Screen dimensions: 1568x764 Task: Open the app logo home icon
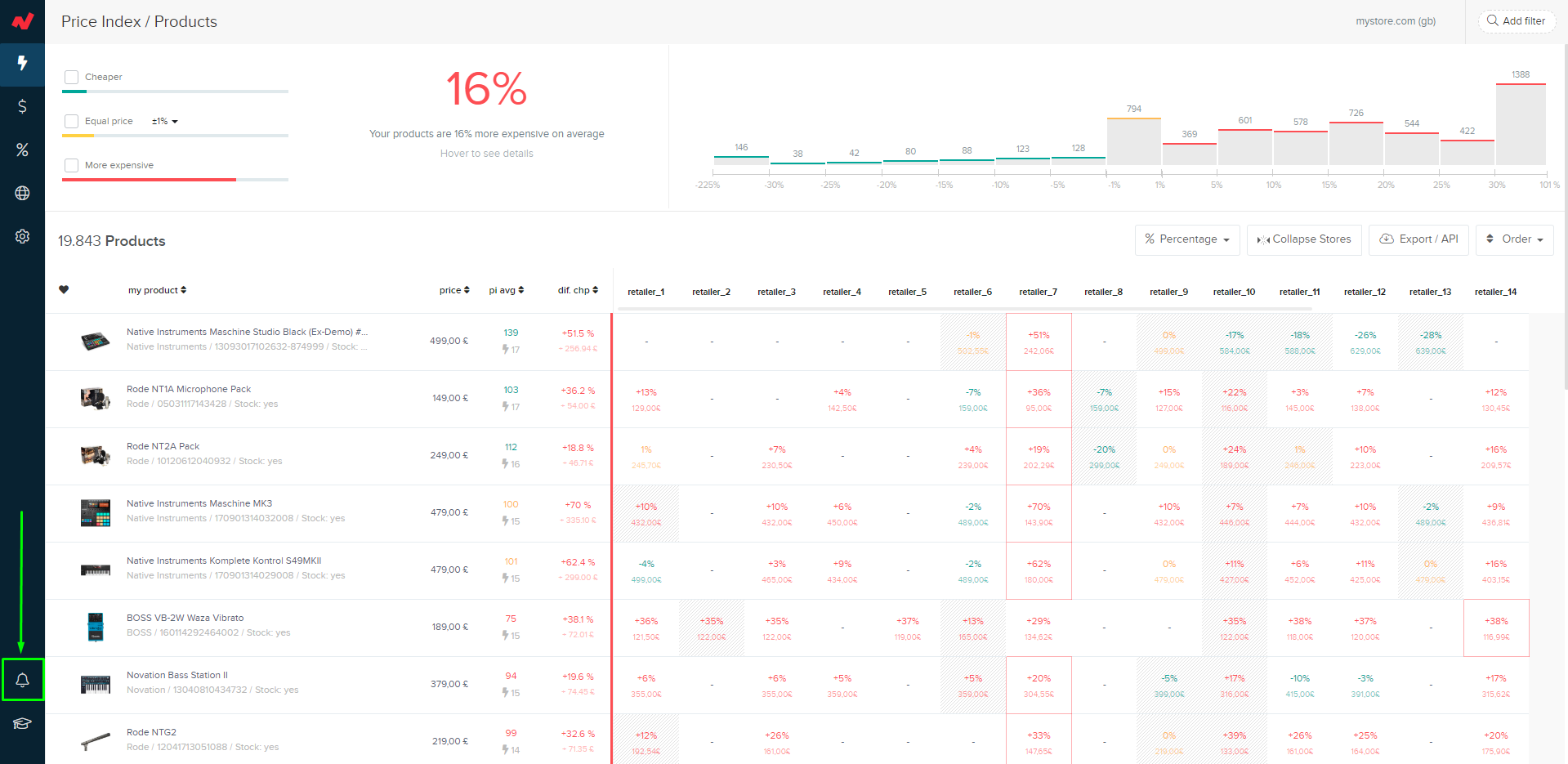pyautogui.click(x=22, y=21)
